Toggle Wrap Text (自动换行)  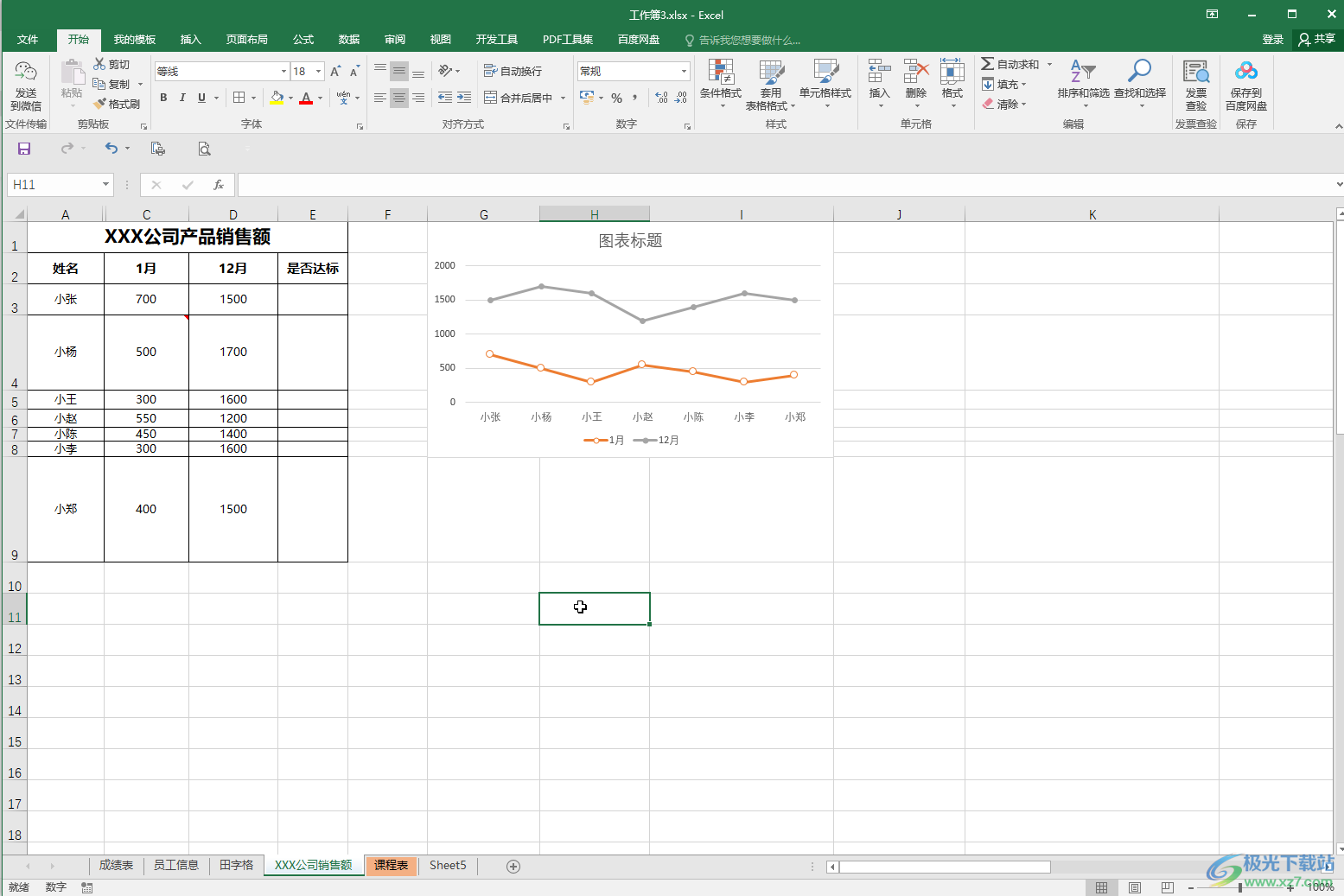pyautogui.click(x=513, y=72)
